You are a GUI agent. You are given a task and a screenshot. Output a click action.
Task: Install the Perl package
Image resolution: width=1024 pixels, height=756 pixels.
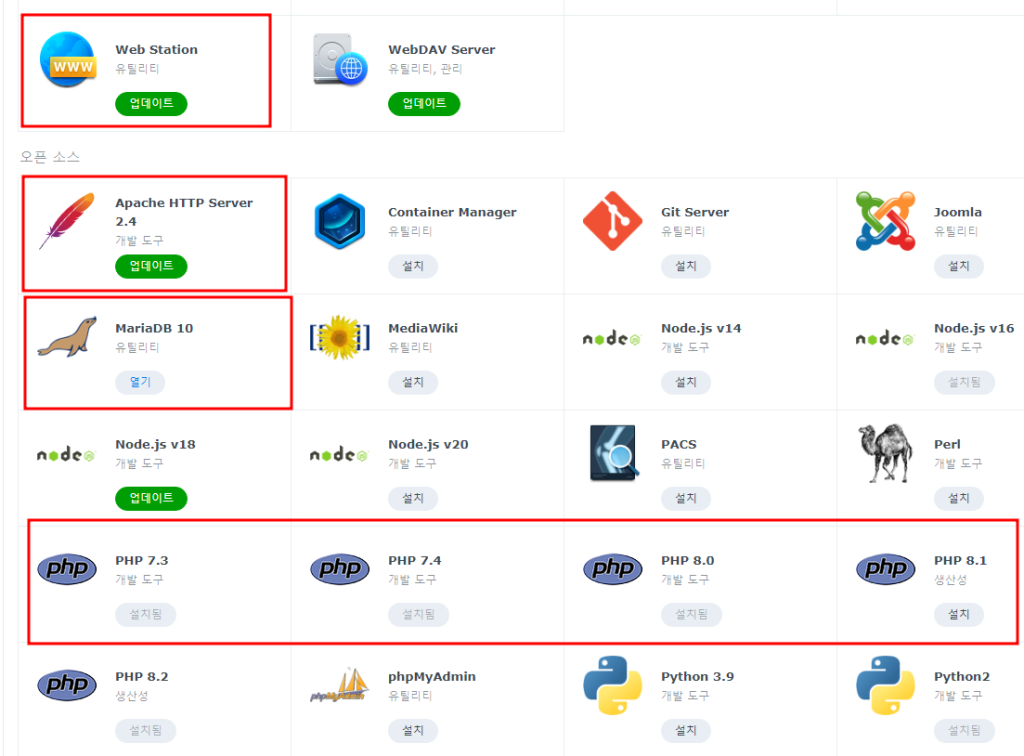pyautogui.click(x=959, y=498)
